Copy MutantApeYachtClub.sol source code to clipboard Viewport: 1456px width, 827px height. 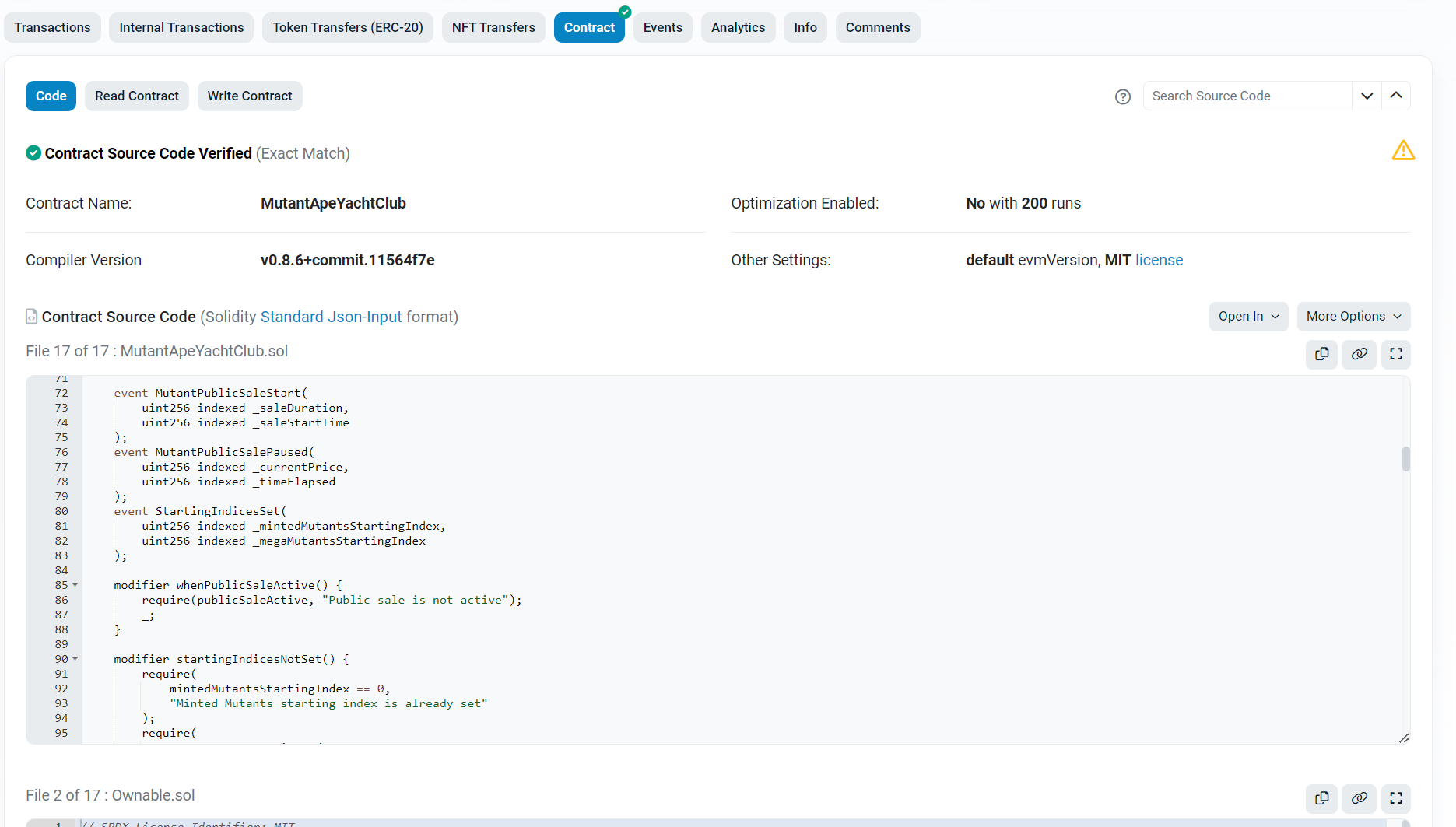tap(1321, 354)
